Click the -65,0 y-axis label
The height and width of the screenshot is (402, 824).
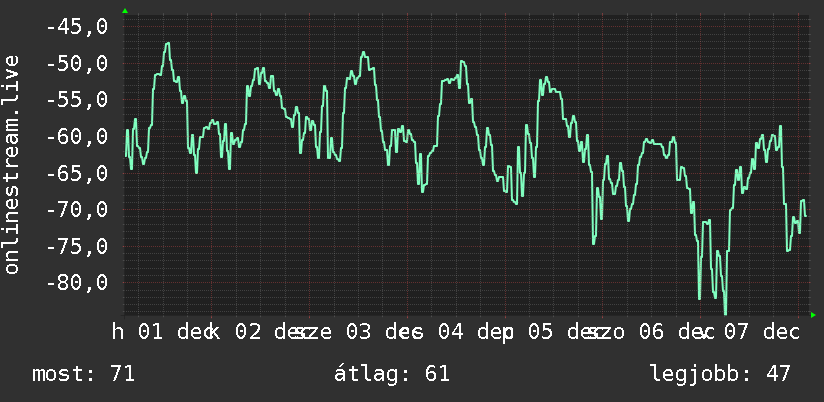[77, 172]
